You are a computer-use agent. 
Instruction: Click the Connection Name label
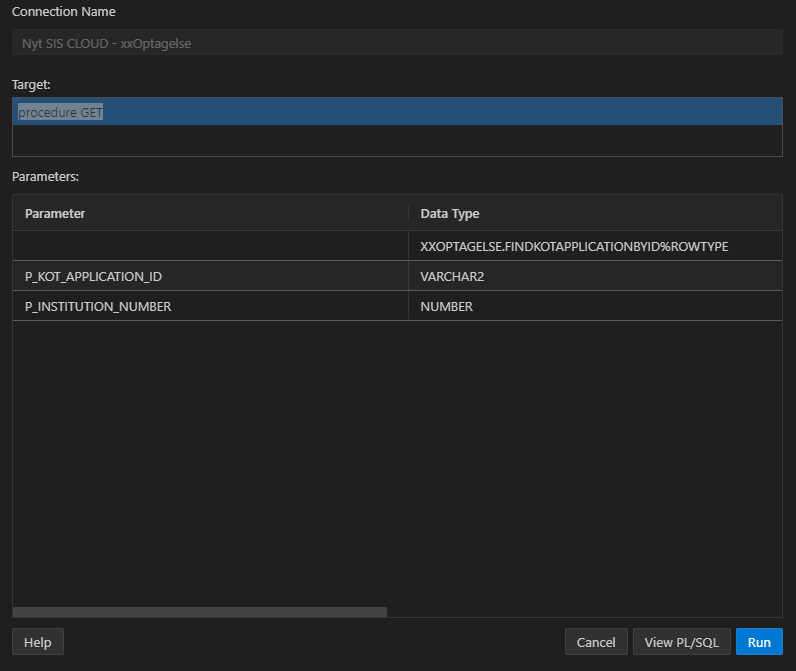63,12
